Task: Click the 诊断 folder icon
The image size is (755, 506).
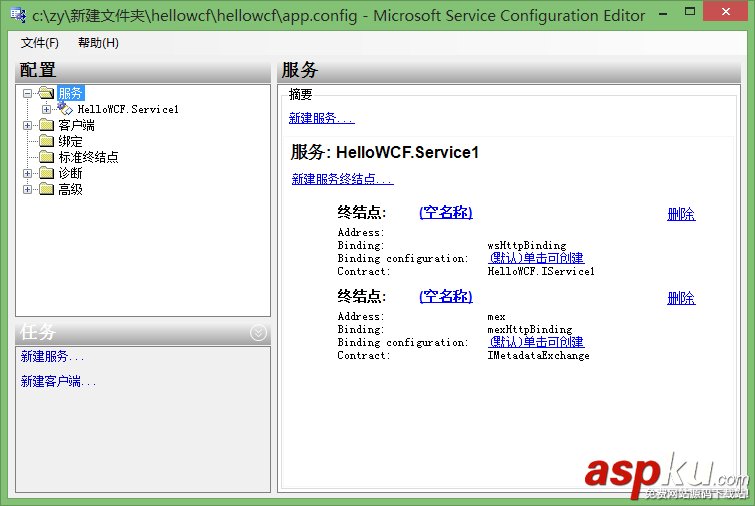Action: (47, 173)
